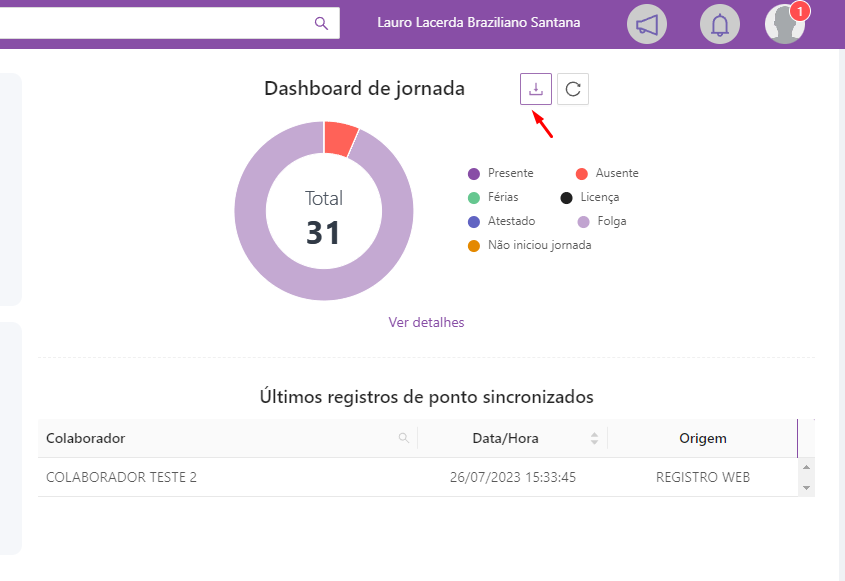Screen dimensions: 845x581
Task: Open the Ver detalhes link
Action: (x=426, y=322)
